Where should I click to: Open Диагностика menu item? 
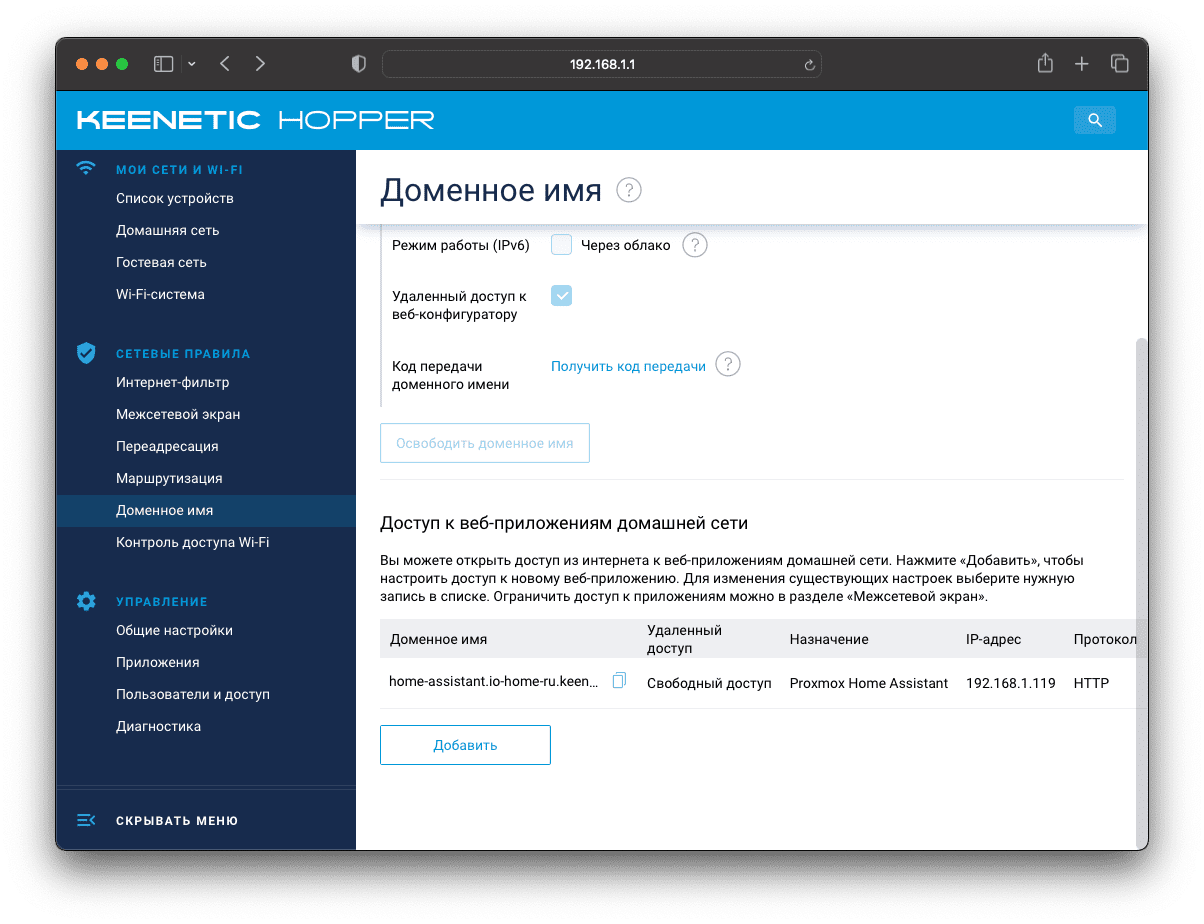(x=158, y=726)
